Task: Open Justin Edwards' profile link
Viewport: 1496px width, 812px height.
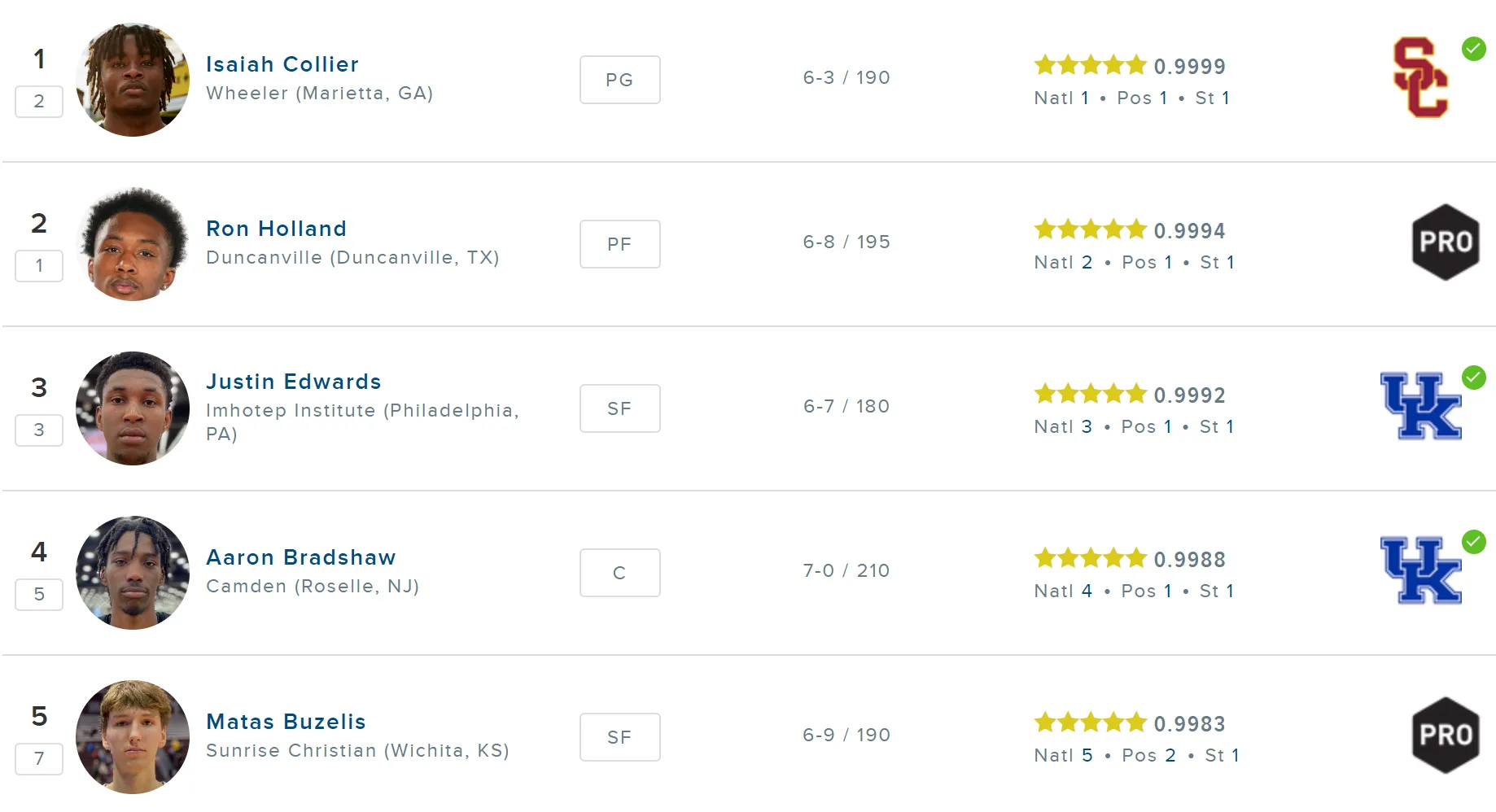Action: coord(294,382)
